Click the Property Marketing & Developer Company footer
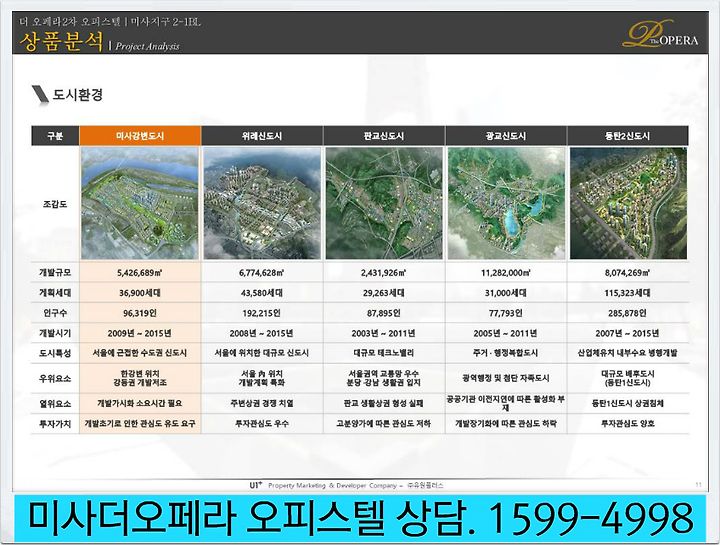 (347, 485)
